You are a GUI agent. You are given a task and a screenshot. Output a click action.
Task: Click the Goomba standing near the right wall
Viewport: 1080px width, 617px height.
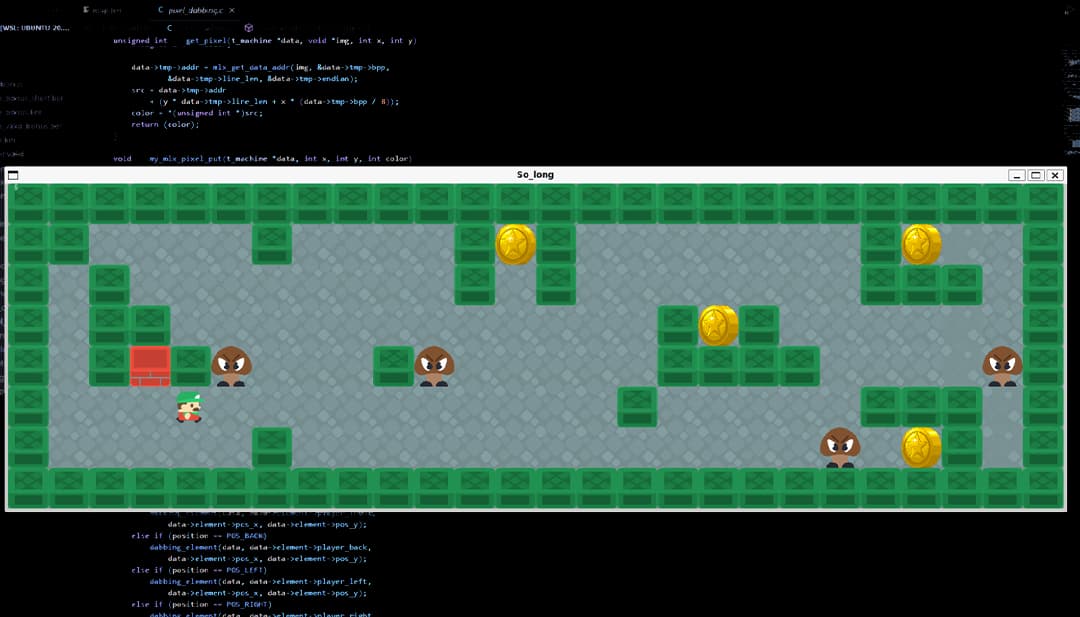tap(1001, 366)
